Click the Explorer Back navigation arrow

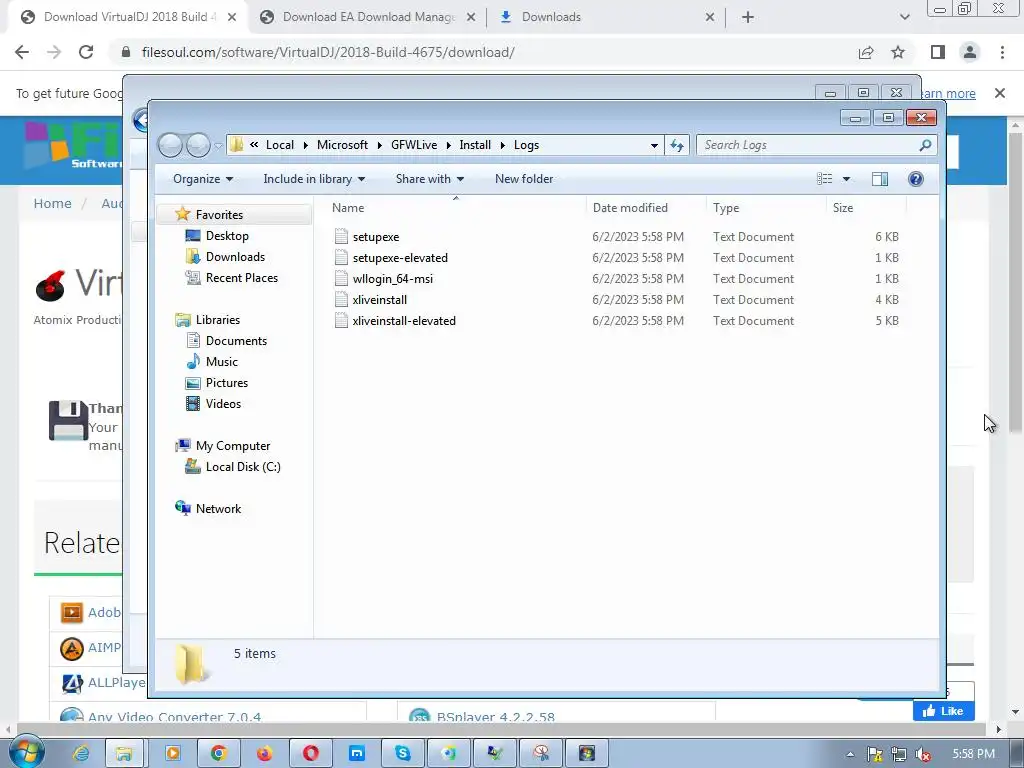[170, 145]
